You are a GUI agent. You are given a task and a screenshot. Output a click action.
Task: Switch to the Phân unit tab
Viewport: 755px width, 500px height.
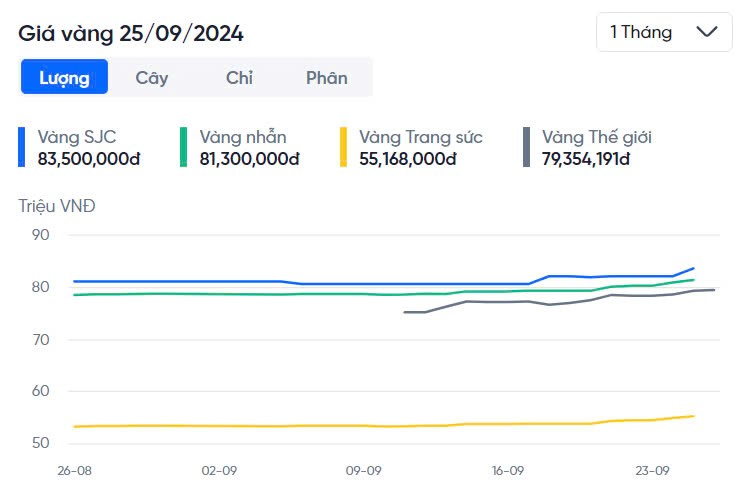click(x=327, y=77)
